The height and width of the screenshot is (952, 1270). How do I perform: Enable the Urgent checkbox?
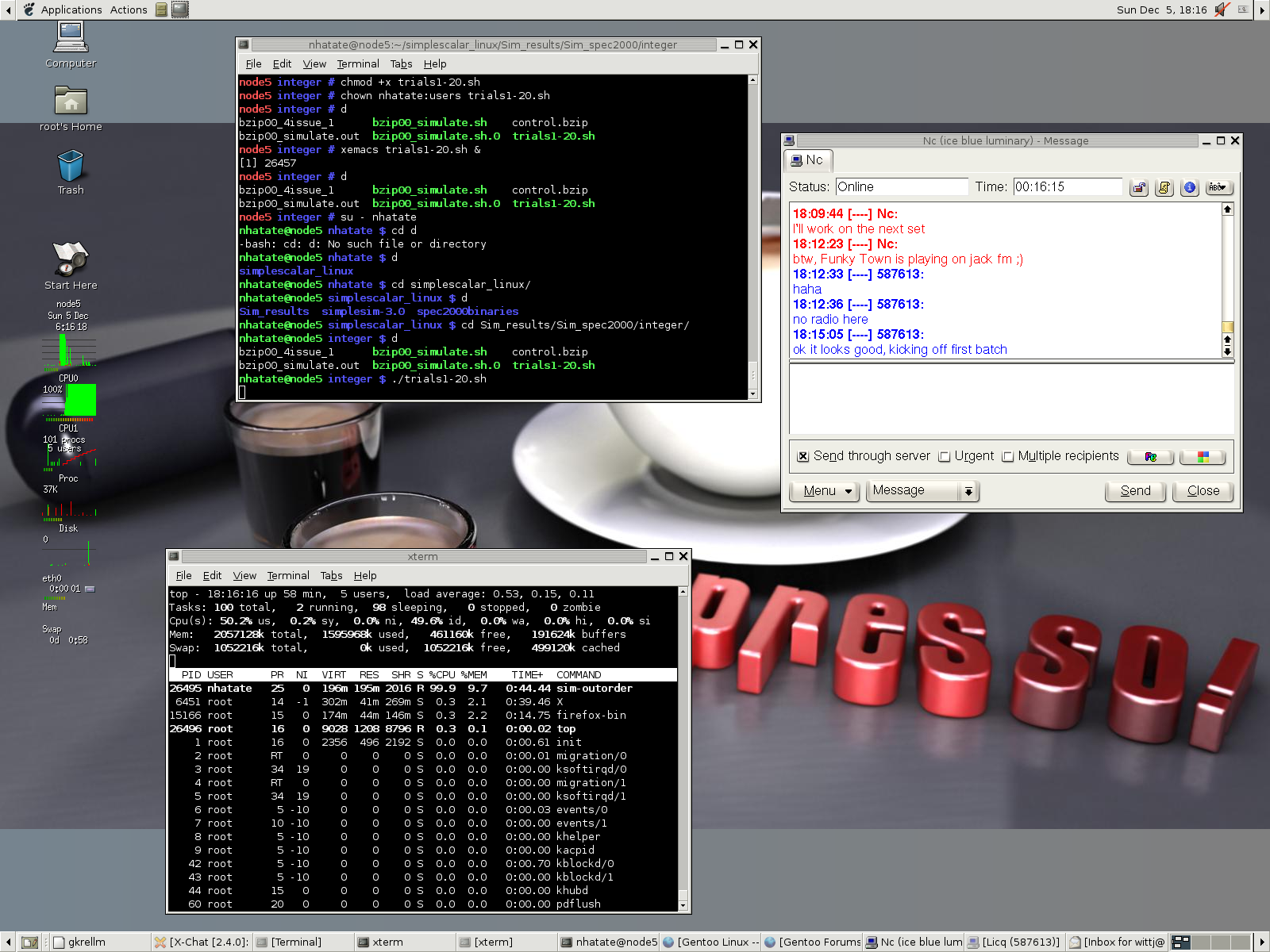[x=945, y=456]
